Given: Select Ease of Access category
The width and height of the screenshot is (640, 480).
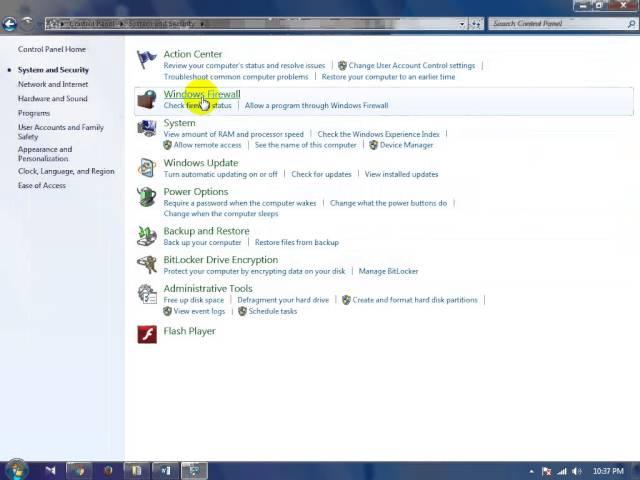Looking at the screenshot, I should pos(42,185).
